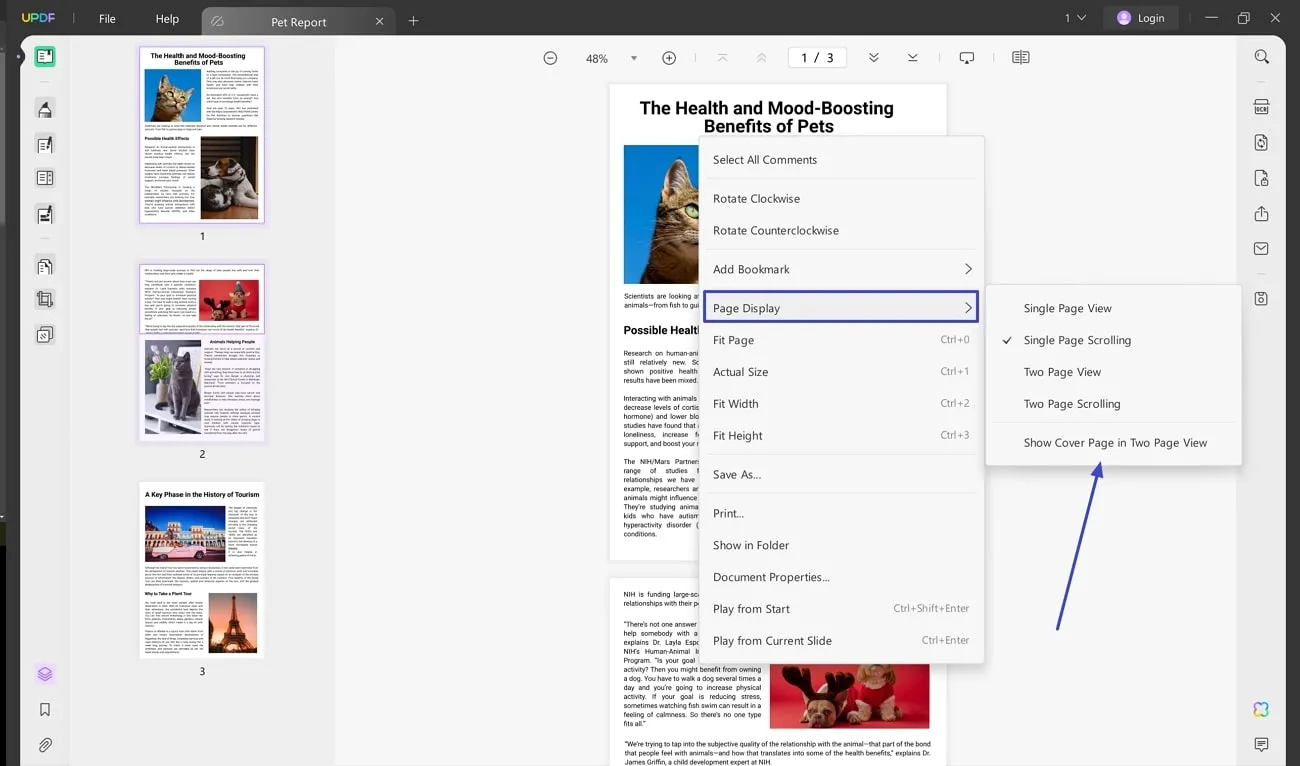
Task: Click the zoom out minus icon
Action: 550,58
